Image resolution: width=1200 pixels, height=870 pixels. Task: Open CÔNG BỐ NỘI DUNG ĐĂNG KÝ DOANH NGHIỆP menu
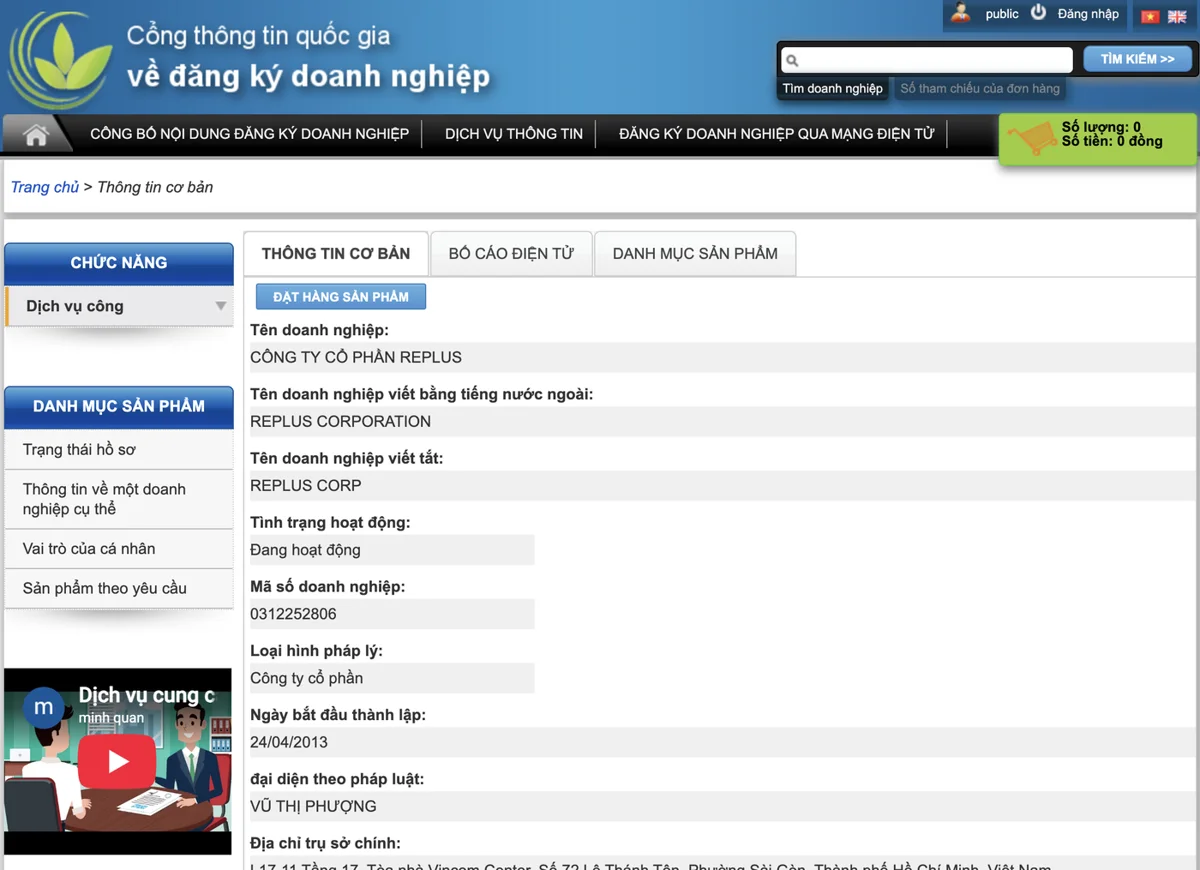(x=250, y=134)
